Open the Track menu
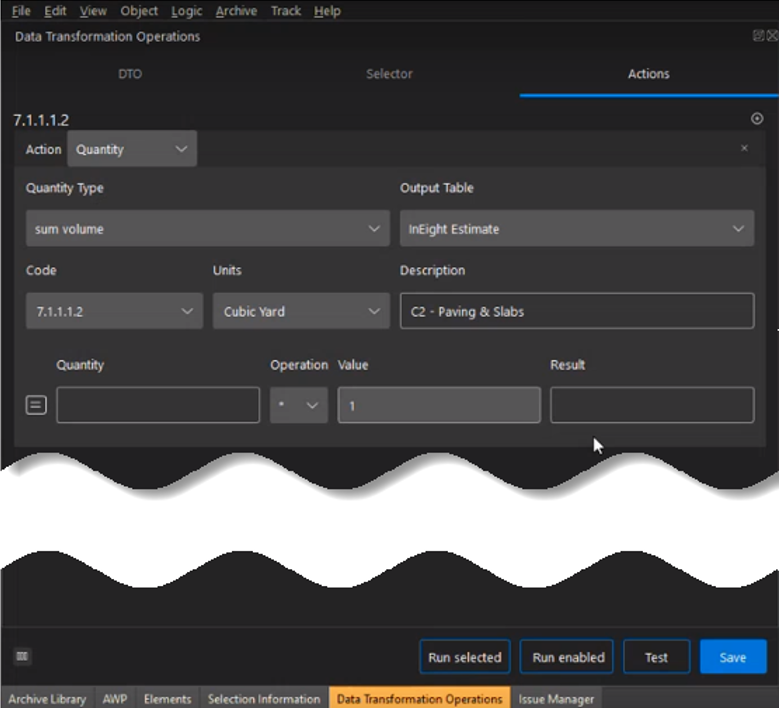This screenshot has width=780, height=708. tap(286, 11)
